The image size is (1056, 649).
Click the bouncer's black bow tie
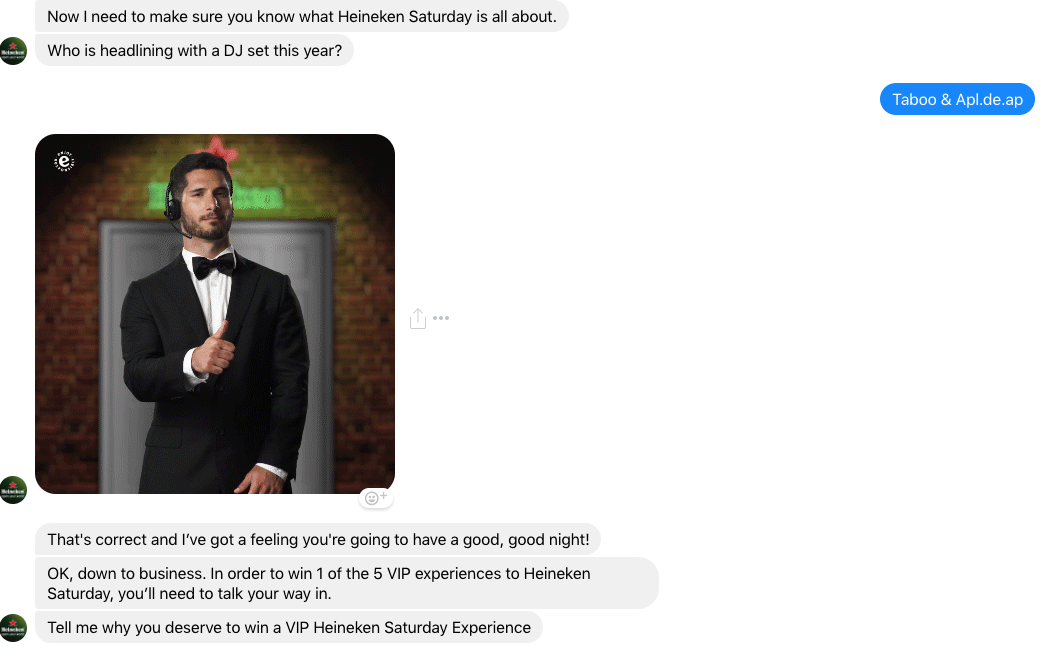[213, 267]
